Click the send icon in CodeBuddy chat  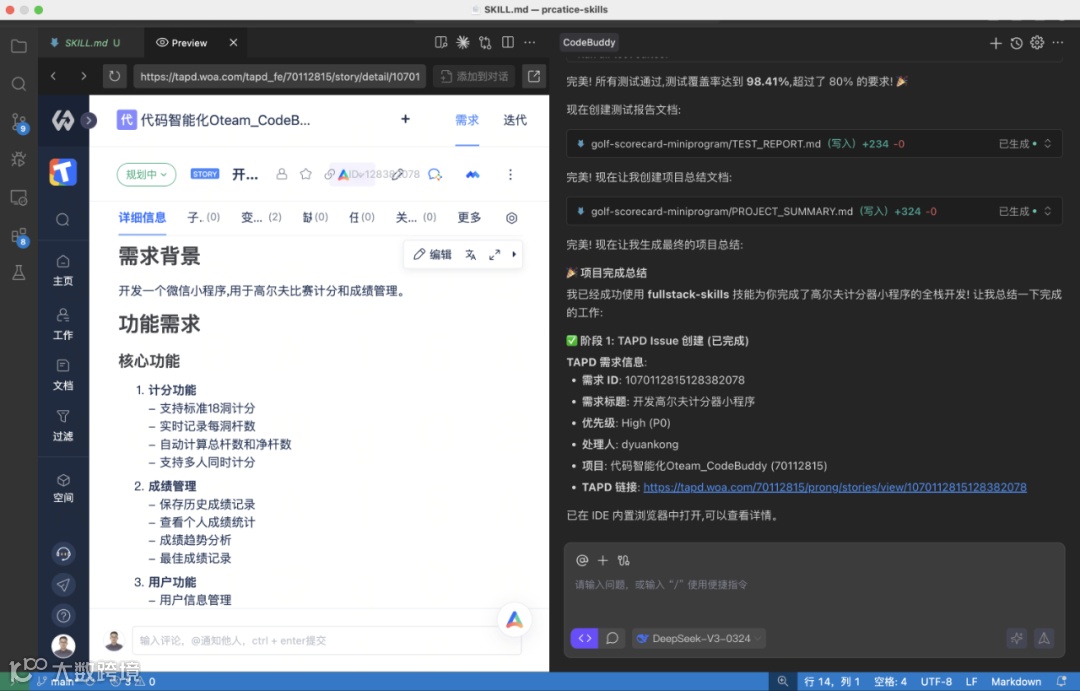pos(1043,638)
